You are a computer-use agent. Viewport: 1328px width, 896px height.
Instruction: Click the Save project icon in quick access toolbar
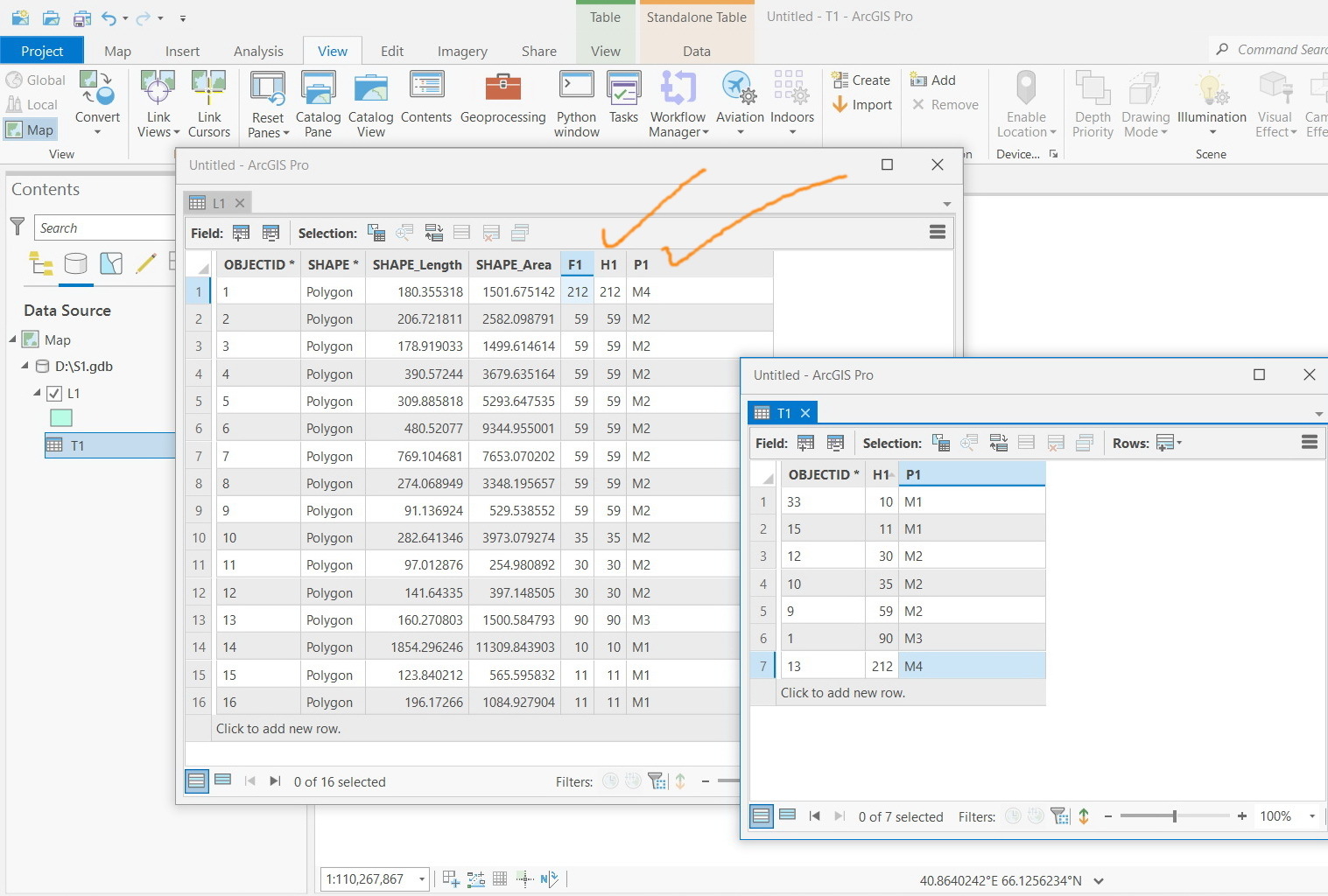point(81,17)
